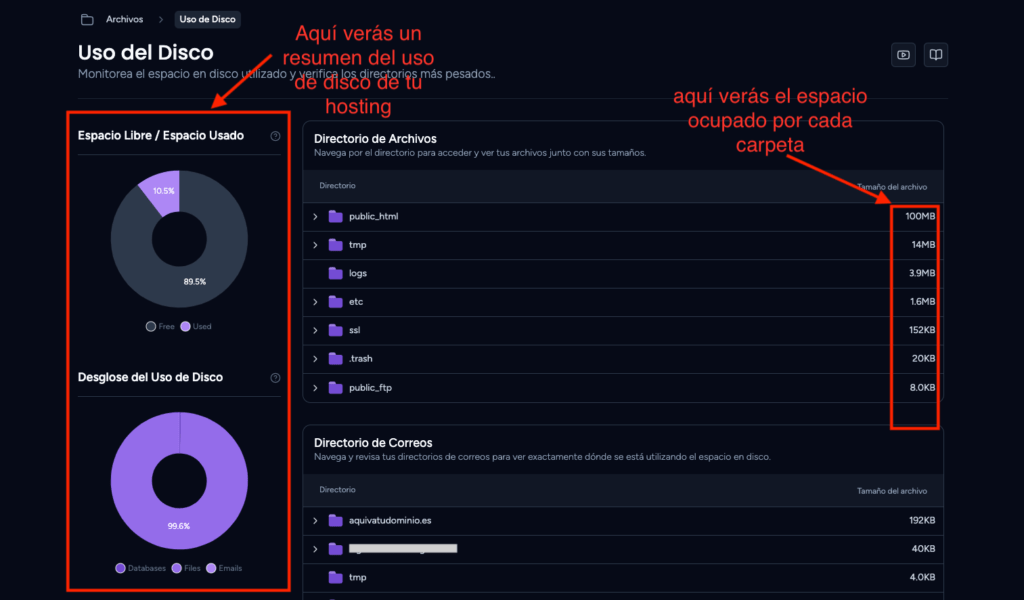This screenshot has height=600, width=1024.
Task: Expand the ssl directory
Action: (x=315, y=330)
